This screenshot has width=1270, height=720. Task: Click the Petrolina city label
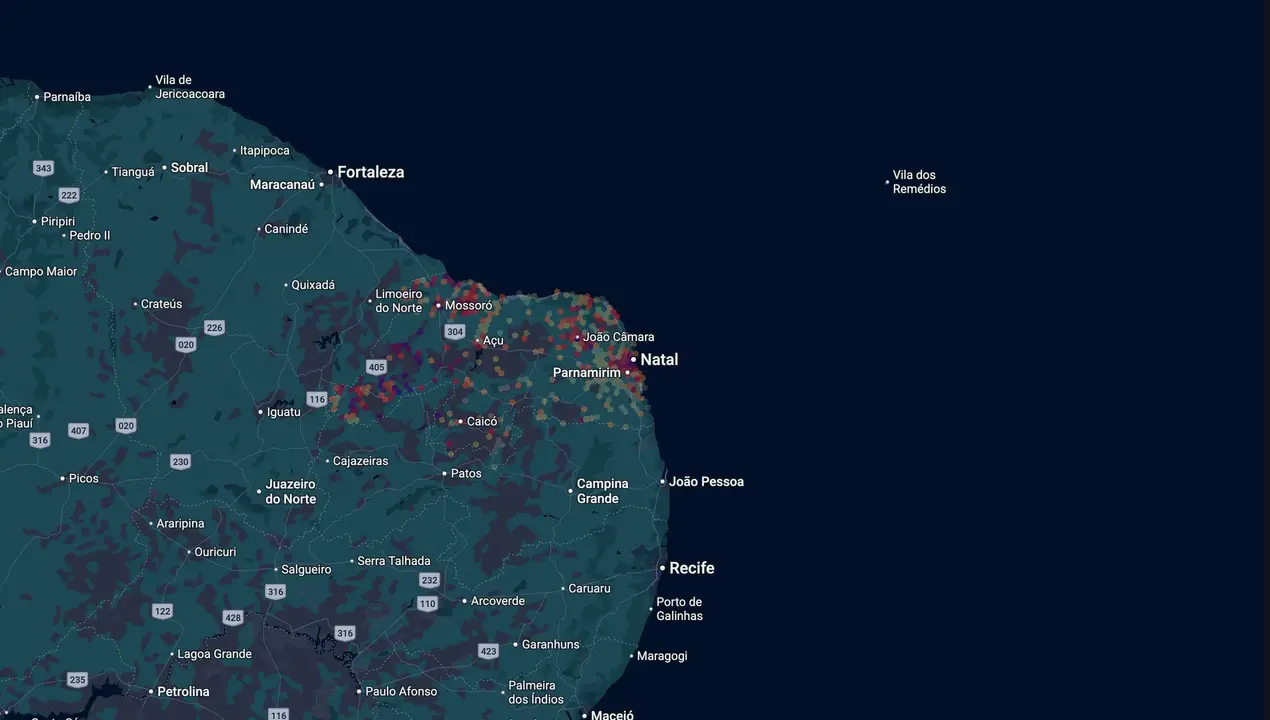(183, 692)
